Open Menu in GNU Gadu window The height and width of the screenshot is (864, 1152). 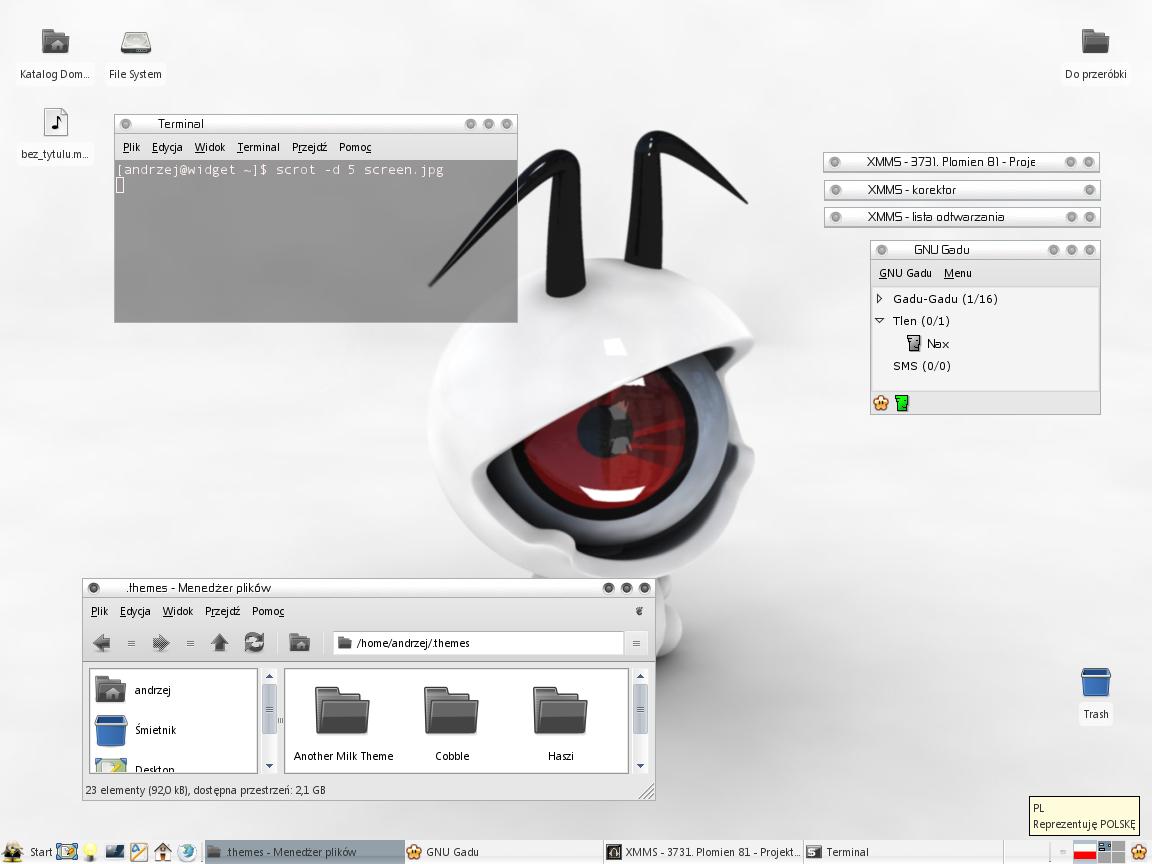pos(958,273)
